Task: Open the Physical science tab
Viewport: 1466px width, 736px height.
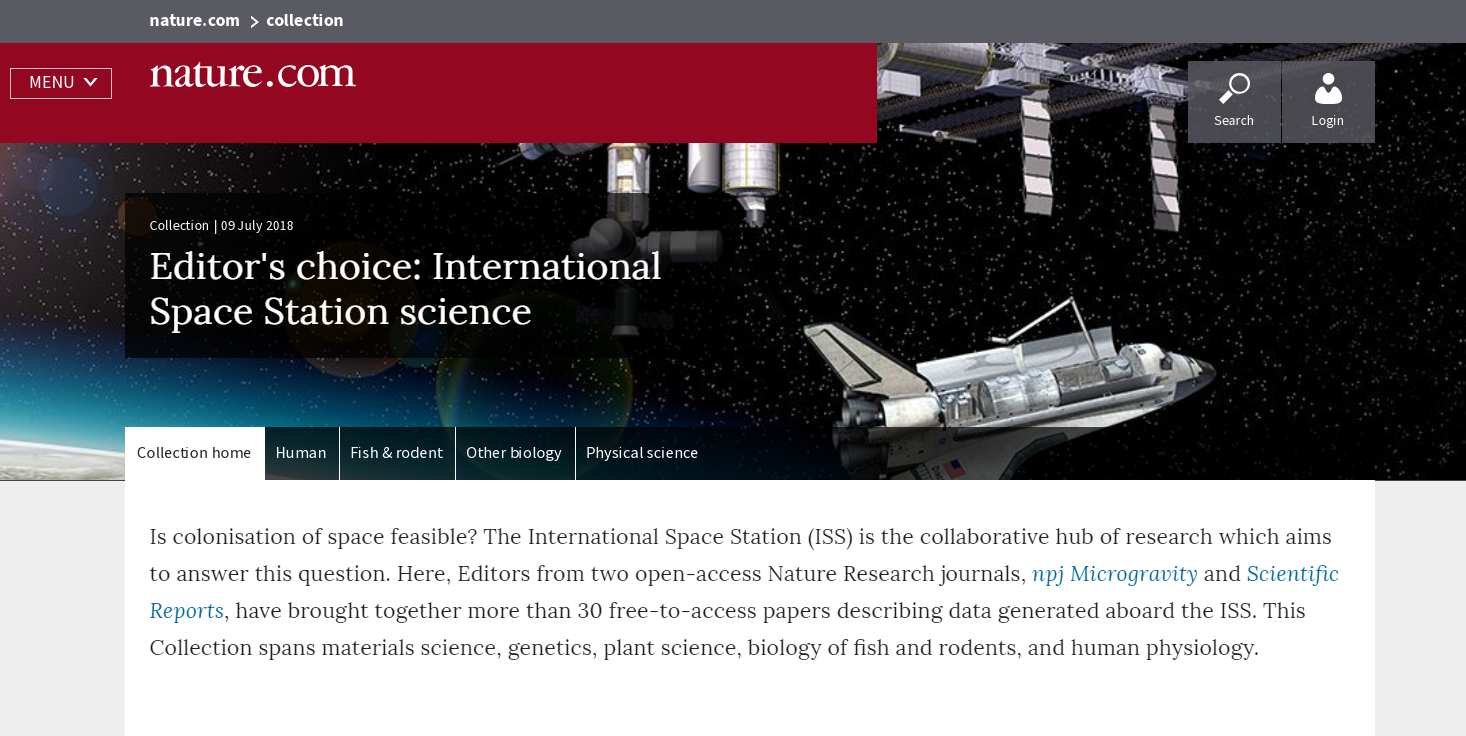Action: click(642, 453)
